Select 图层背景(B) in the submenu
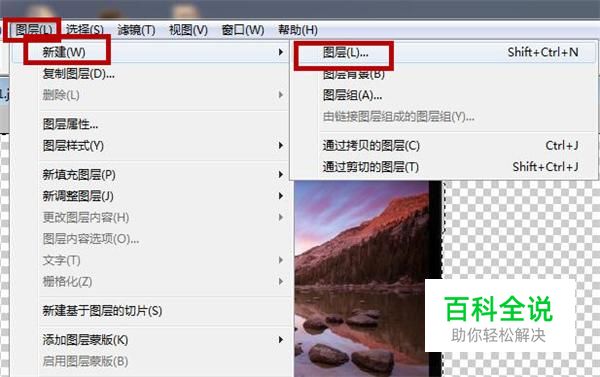The width and height of the screenshot is (600, 377). click(x=354, y=73)
